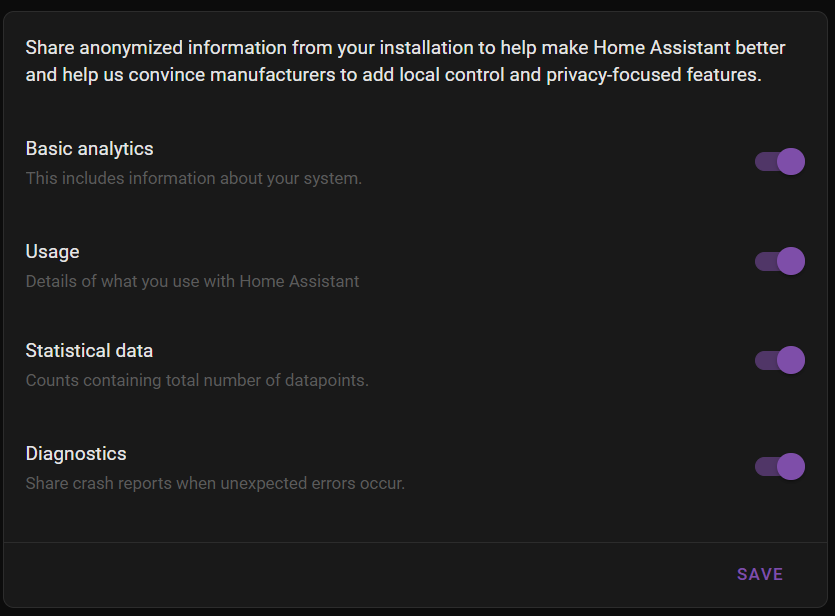Click 'Share crash reports when unexpected errors' text
The width and height of the screenshot is (835, 616).
[215, 483]
